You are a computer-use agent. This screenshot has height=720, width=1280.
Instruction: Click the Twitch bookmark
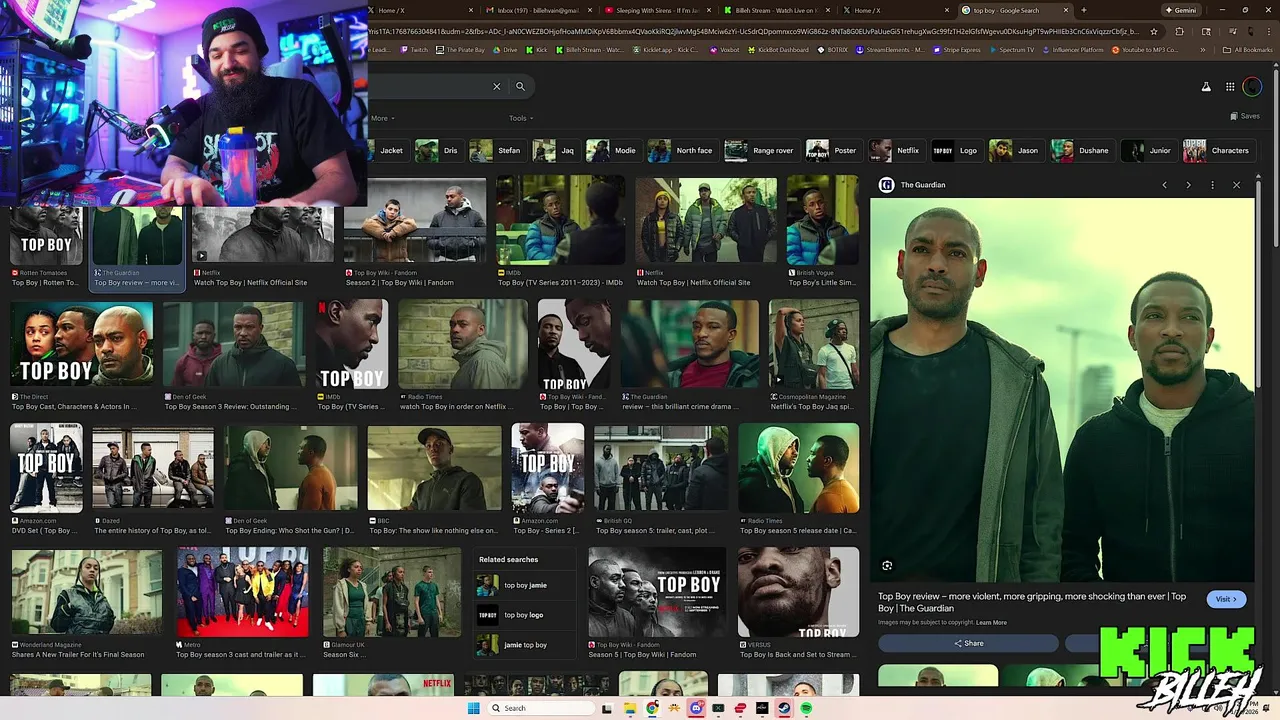point(414,50)
